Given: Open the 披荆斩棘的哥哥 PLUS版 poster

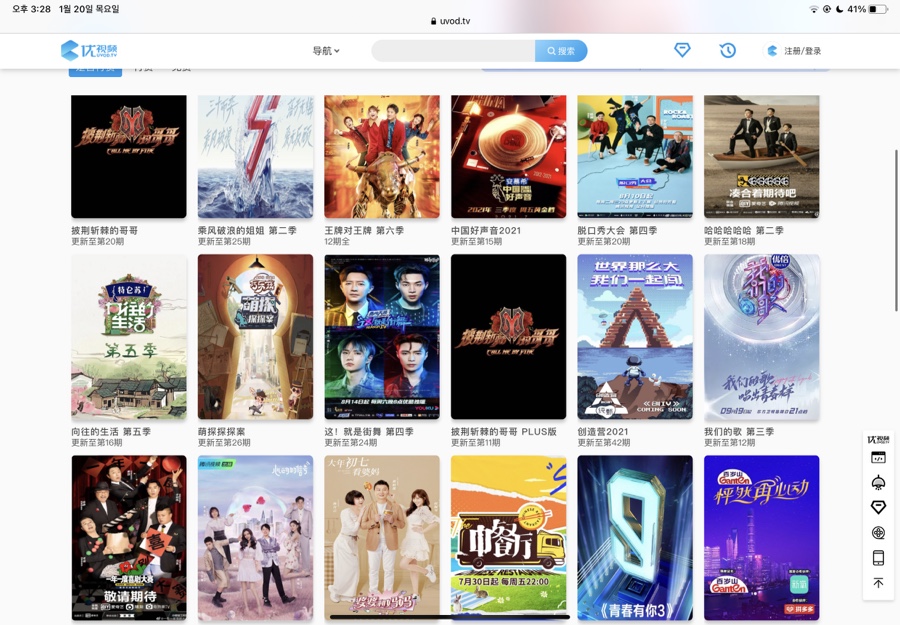Looking at the screenshot, I should (509, 337).
